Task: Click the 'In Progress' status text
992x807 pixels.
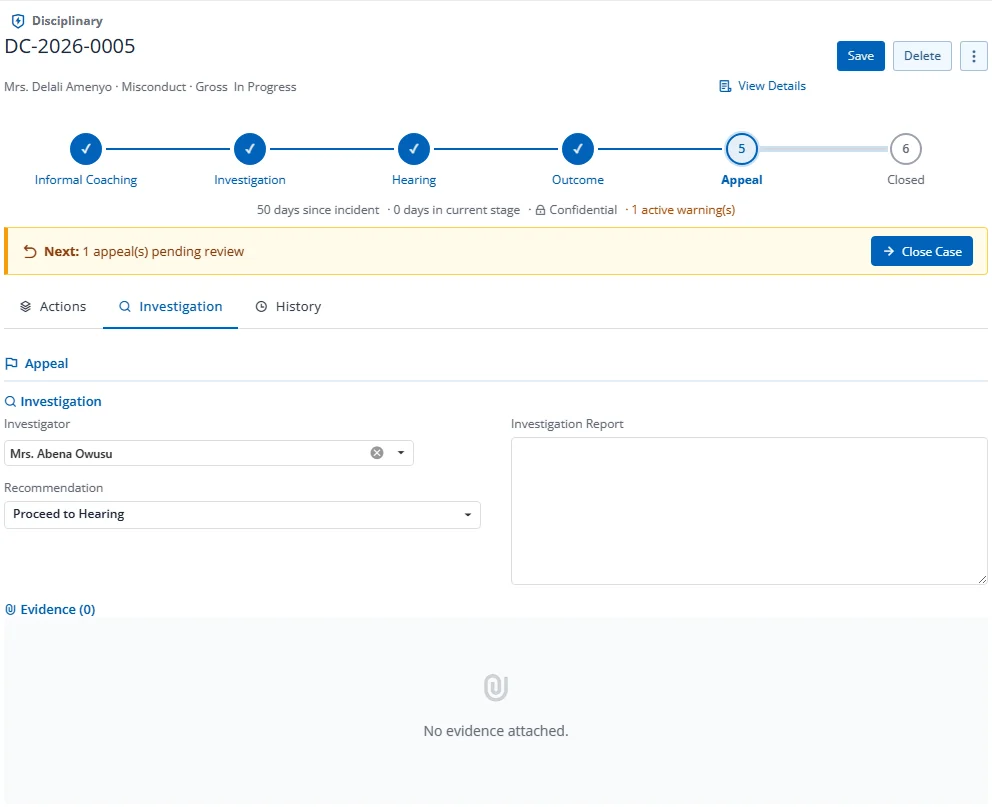Action: pos(265,87)
